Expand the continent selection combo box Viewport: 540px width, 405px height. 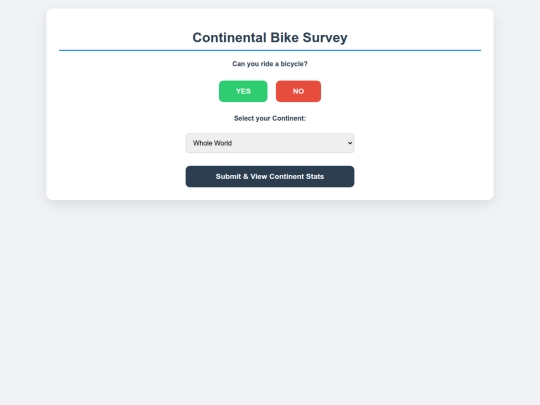pyautogui.click(x=270, y=143)
